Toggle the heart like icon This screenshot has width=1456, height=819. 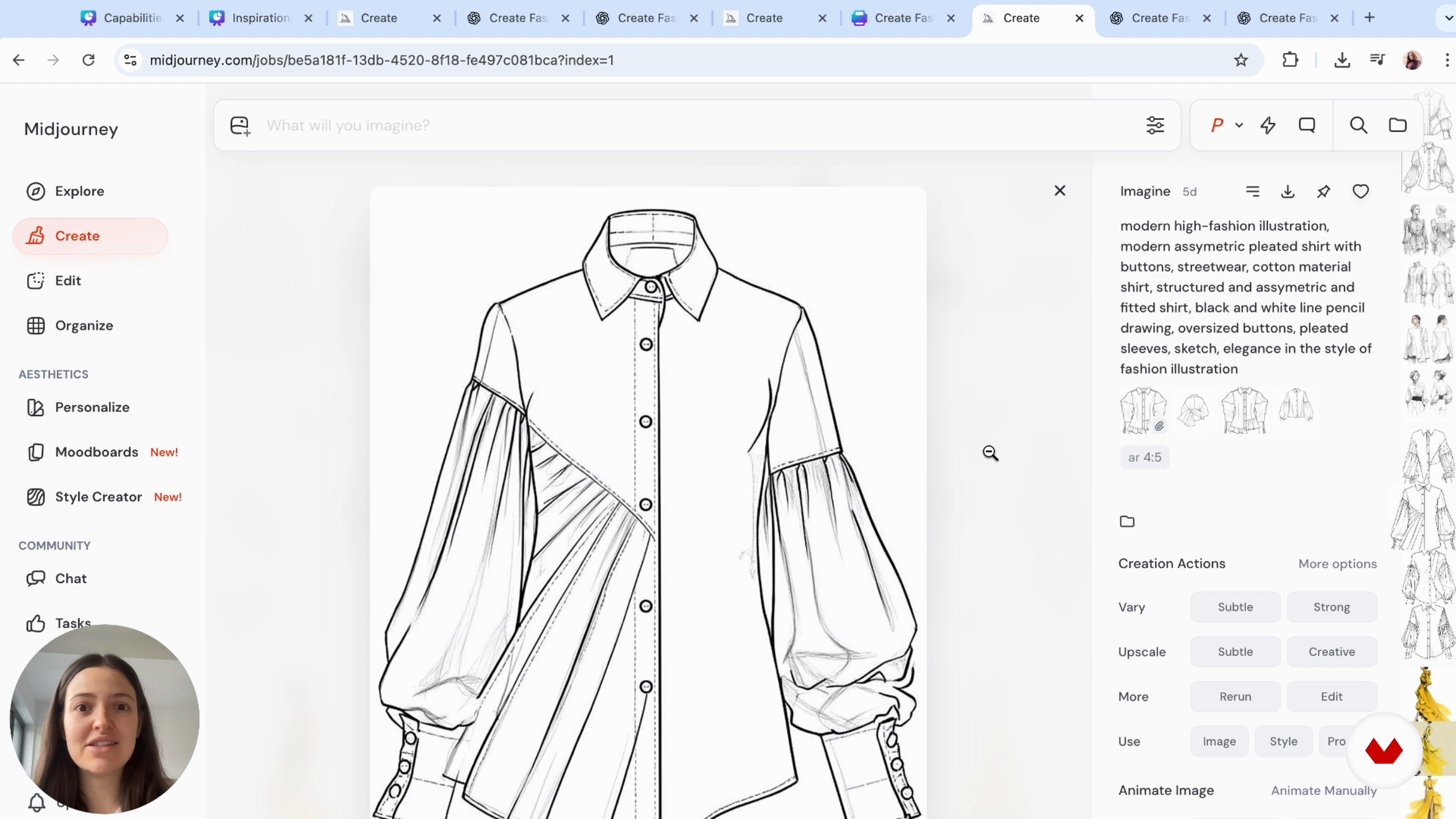[1360, 191]
